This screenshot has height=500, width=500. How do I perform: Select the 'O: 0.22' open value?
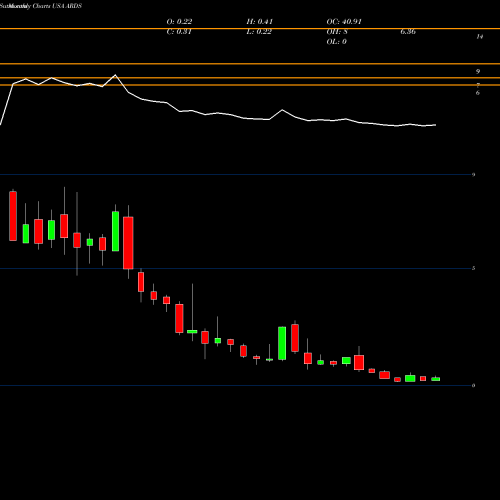(x=179, y=22)
